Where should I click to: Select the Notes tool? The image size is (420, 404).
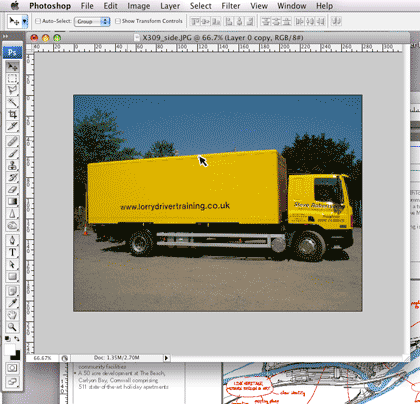[13, 291]
